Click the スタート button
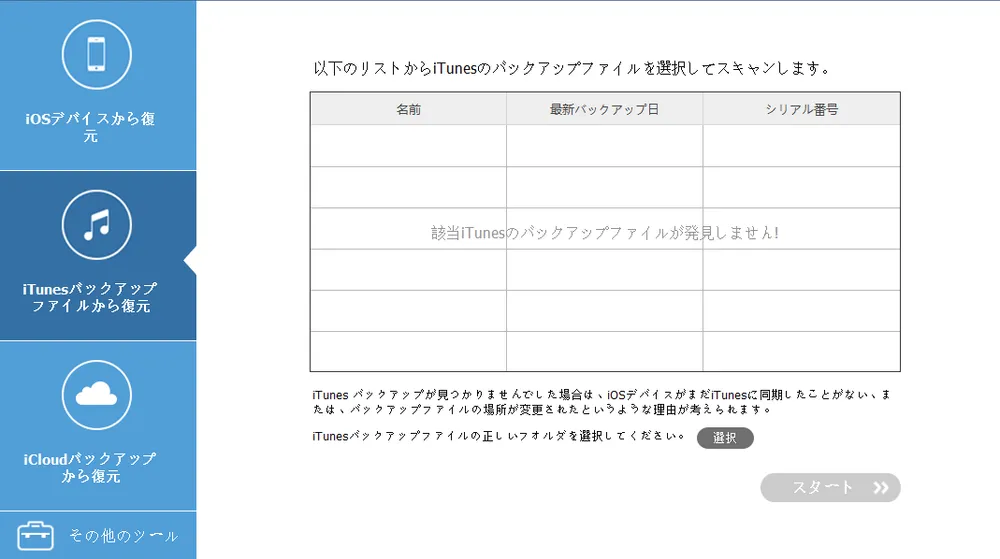The width and height of the screenshot is (1000, 559). (x=830, y=488)
